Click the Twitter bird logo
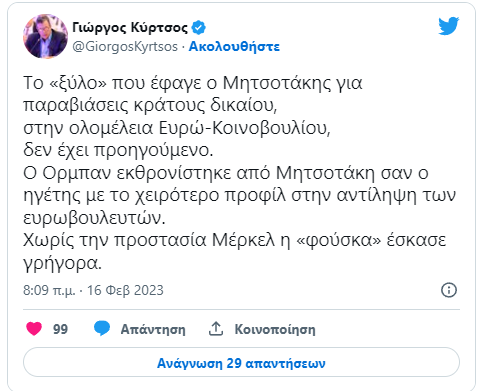486x391 pixels. [449, 26]
